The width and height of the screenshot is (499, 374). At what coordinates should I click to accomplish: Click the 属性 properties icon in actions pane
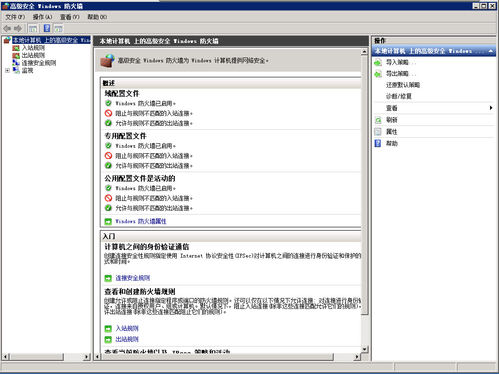(x=378, y=132)
